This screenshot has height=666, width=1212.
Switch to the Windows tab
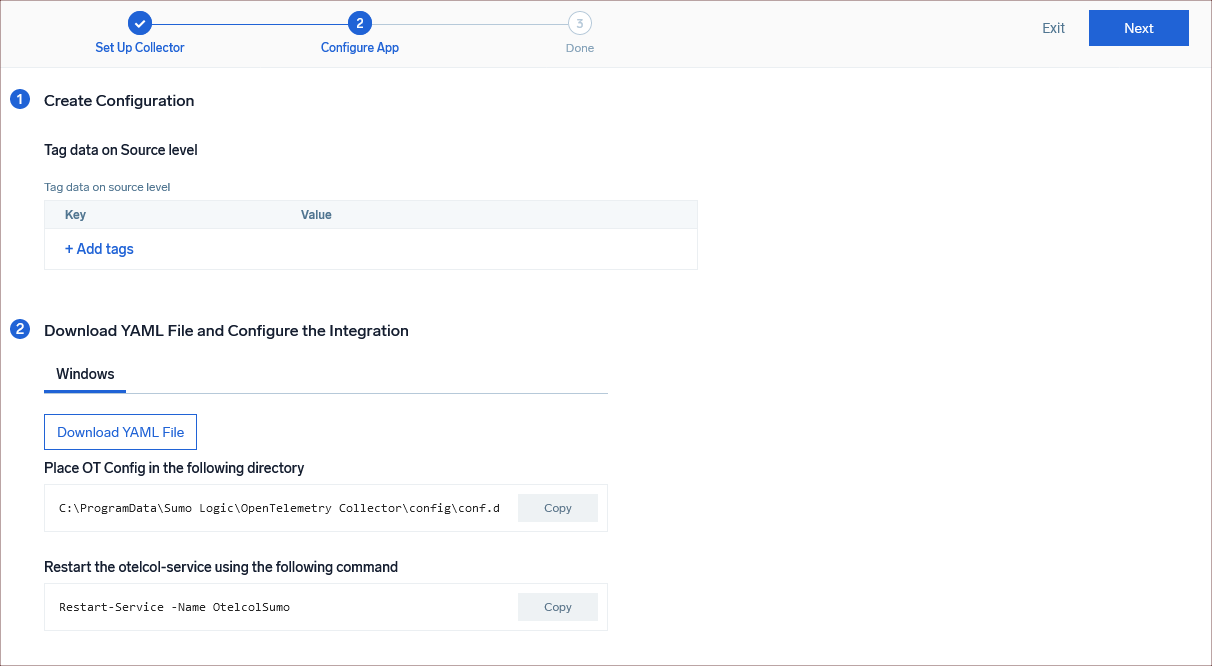[x=84, y=373]
